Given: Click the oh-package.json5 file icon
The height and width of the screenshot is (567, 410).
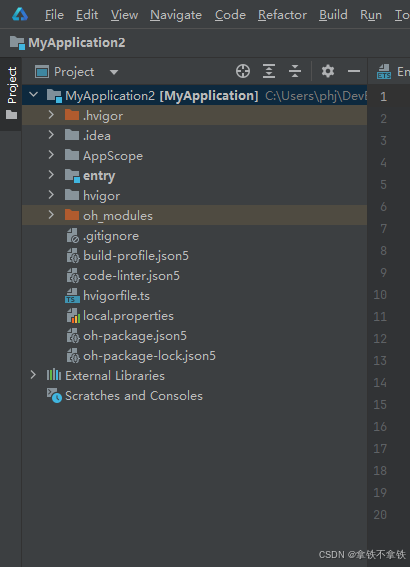Looking at the screenshot, I should point(72,336).
